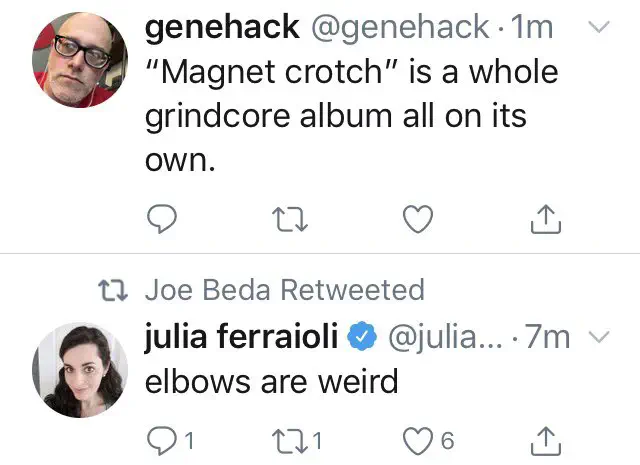The width and height of the screenshot is (640, 465).
Task: Open genehack's profile picture
Action: click(x=81, y=60)
